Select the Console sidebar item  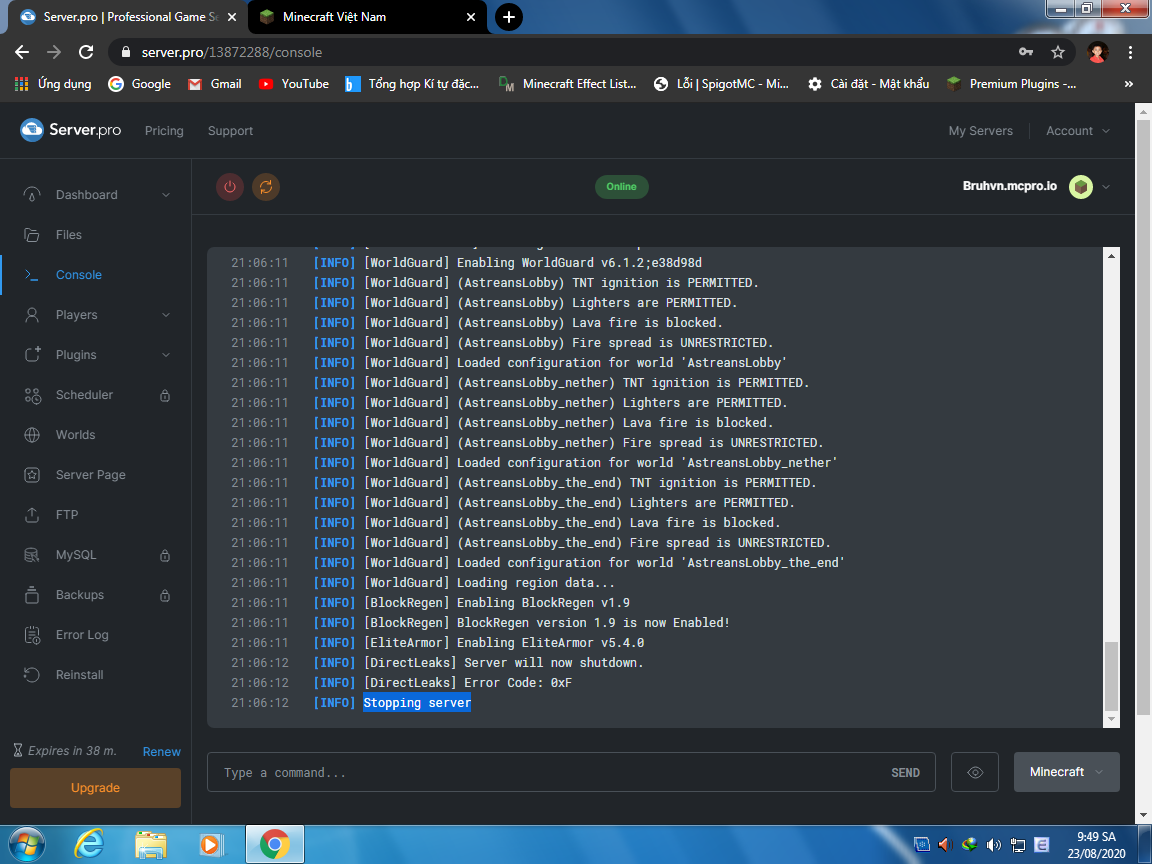(x=79, y=275)
